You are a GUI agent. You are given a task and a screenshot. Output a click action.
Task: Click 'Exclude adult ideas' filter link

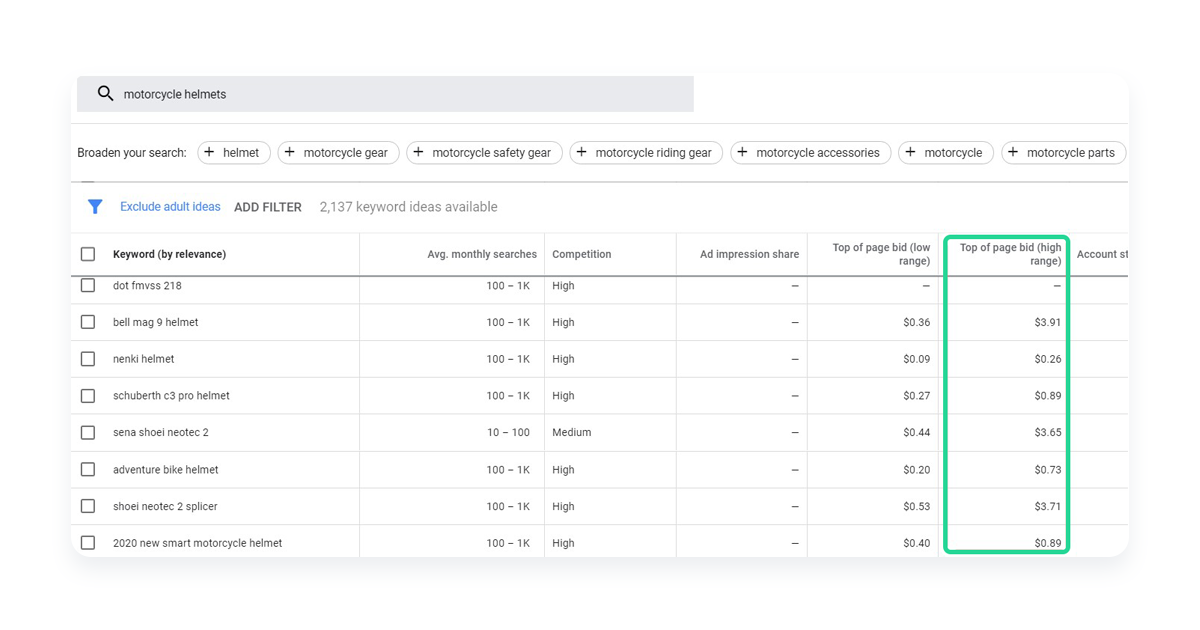[170, 207]
